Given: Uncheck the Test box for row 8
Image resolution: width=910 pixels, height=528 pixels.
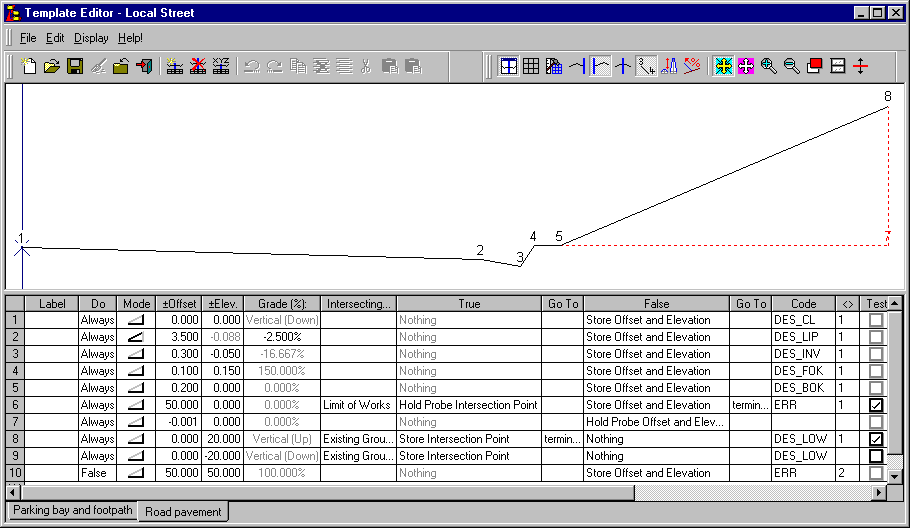Looking at the screenshot, I should click(x=876, y=439).
